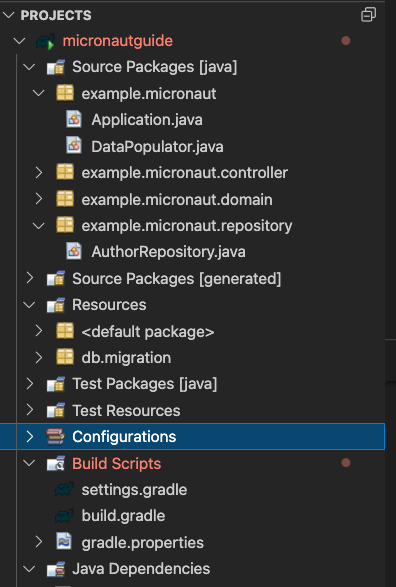Select the example.micronaut.domain label
The width and height of the screenshot is (396, 587).
[x=177, y=200]
